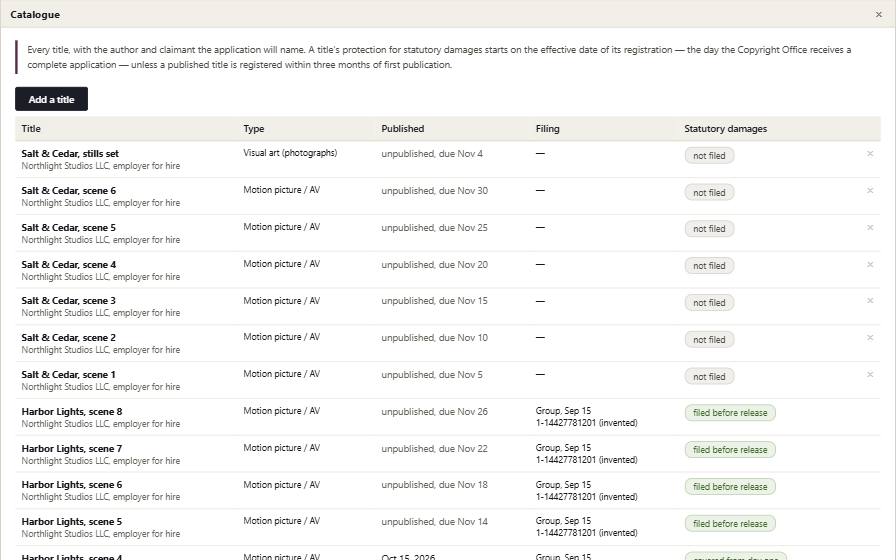Select the 'unpublished, due Nov 30' cell
The image size is (896, 560).
point(435,190)
